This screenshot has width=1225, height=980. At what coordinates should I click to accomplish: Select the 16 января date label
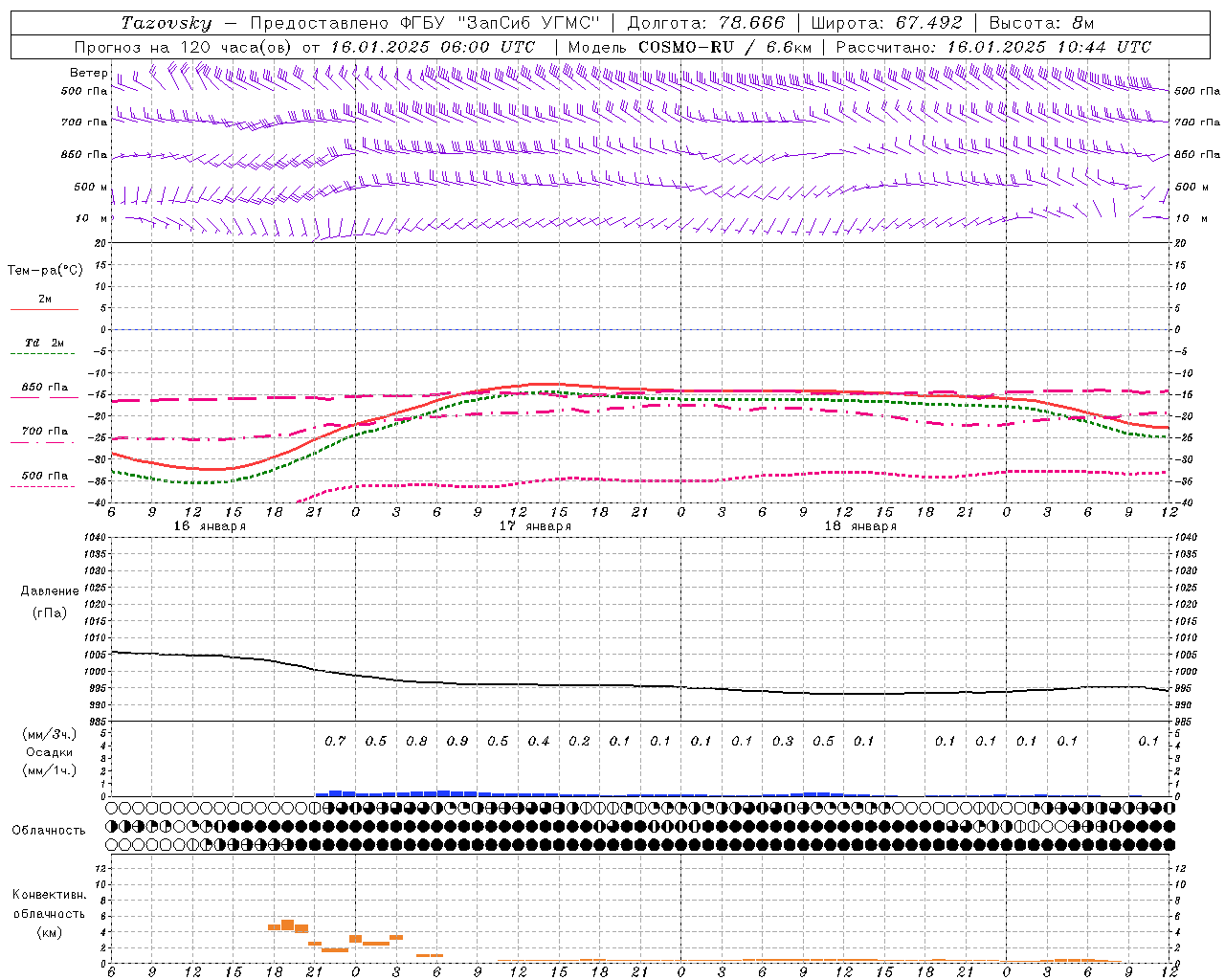point(210,526)
